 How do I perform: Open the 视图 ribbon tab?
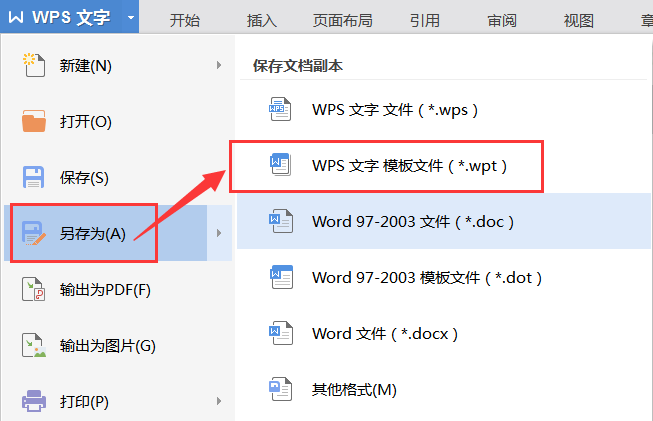(x=578, y=20)
